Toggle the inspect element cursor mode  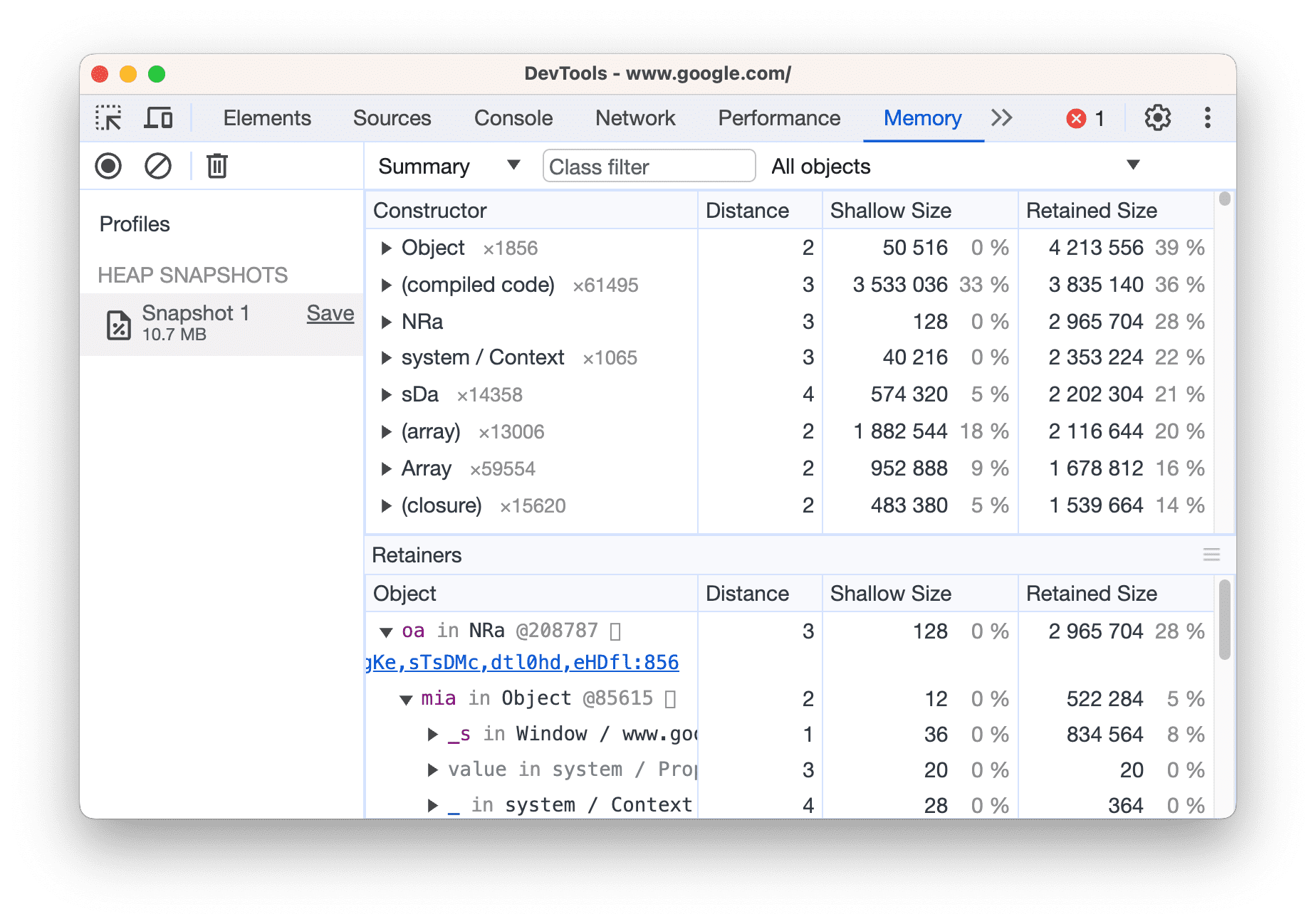coord(108,117)
